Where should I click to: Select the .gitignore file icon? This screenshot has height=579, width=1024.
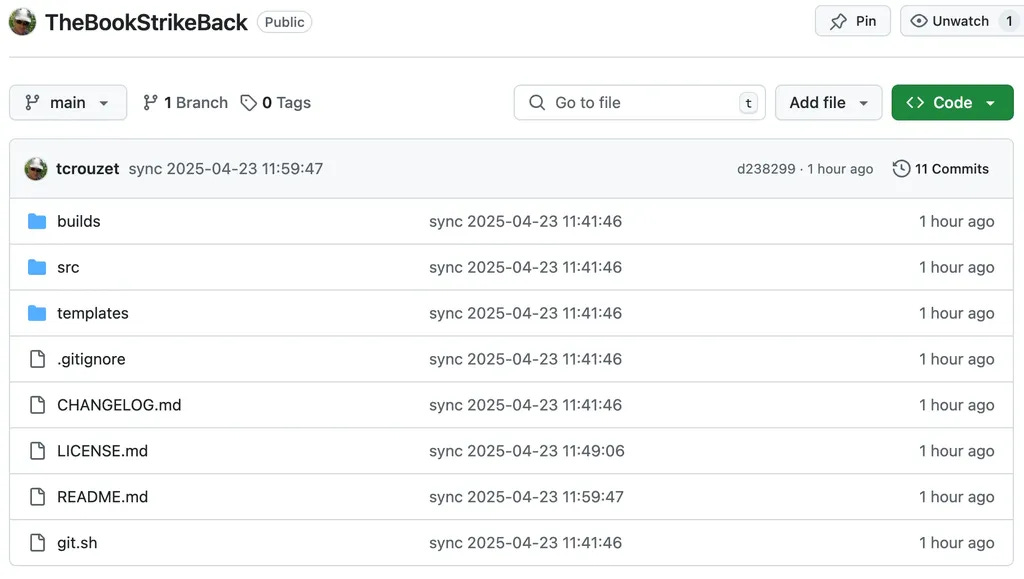[37, 359]
